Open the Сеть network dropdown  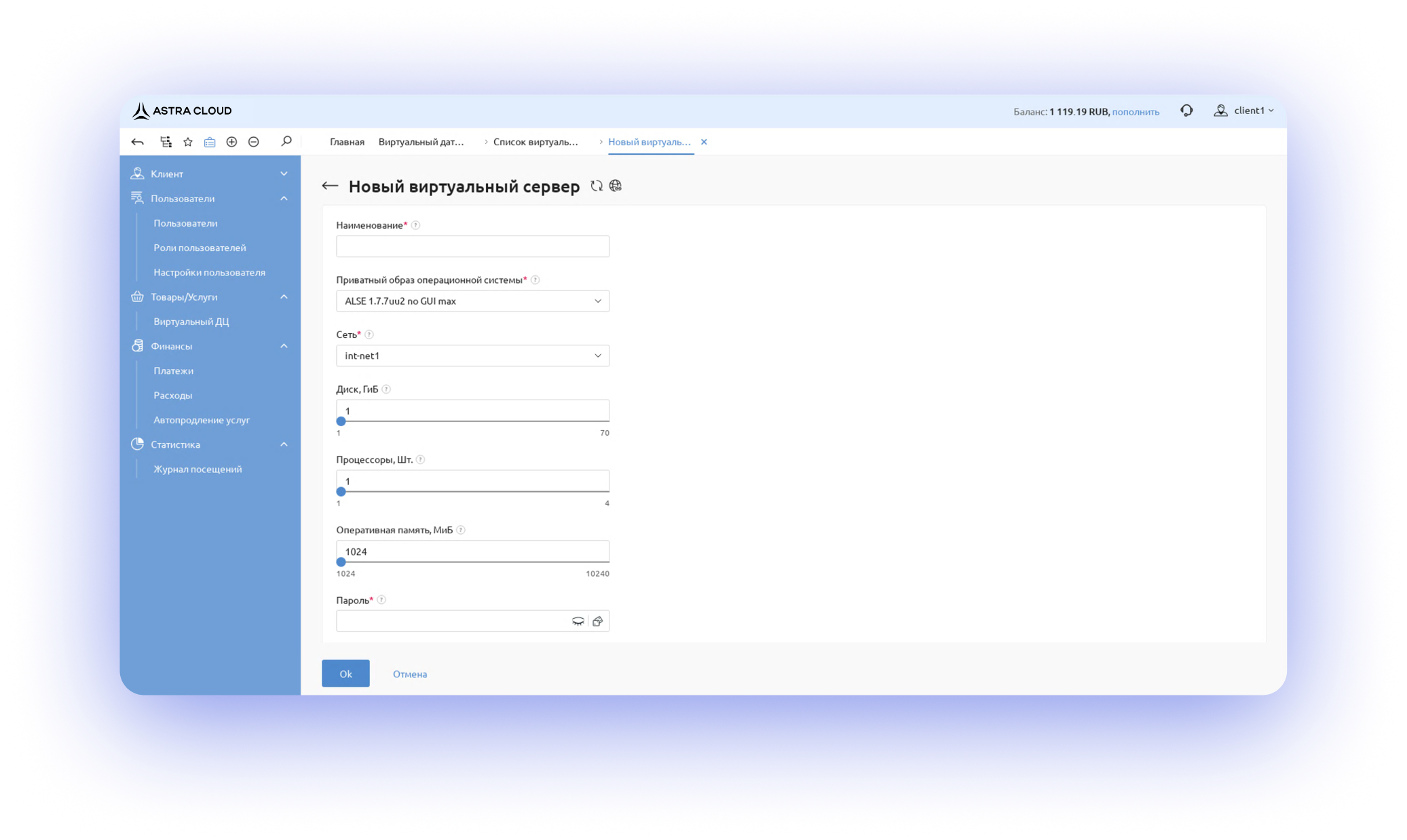pyautogui.click(x=472, y=356)
